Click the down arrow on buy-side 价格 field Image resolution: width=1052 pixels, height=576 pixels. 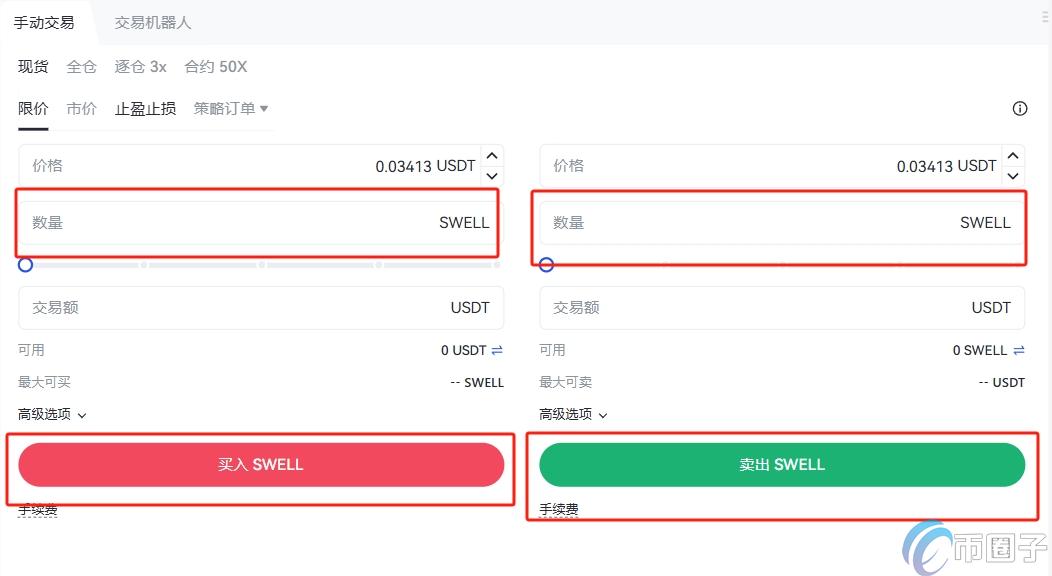(x=491, y=176)
